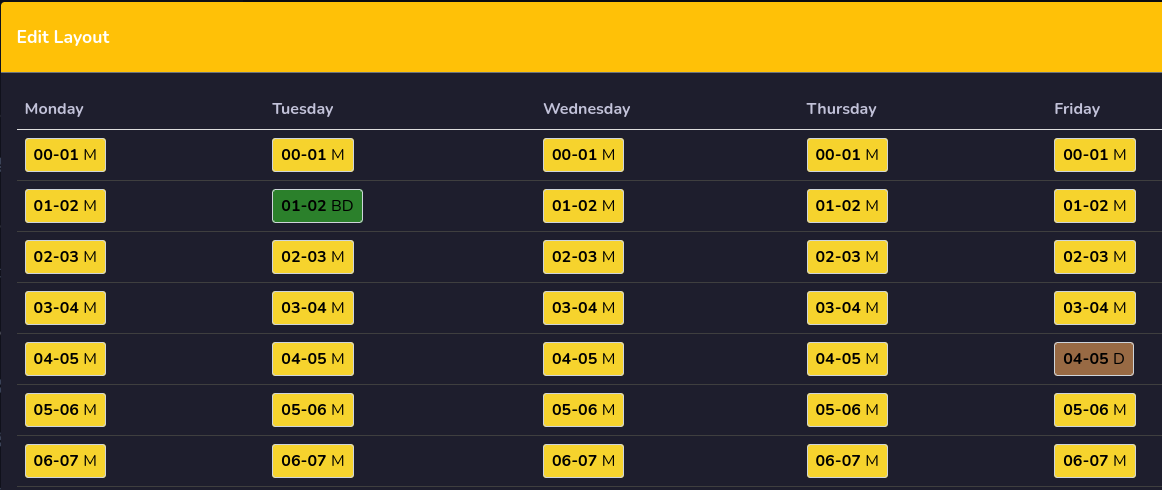The height and width of the screenshot is (490, 1162).
Task: Select Friday 02-03 M slot
Action: click(x=1095, y=257)
